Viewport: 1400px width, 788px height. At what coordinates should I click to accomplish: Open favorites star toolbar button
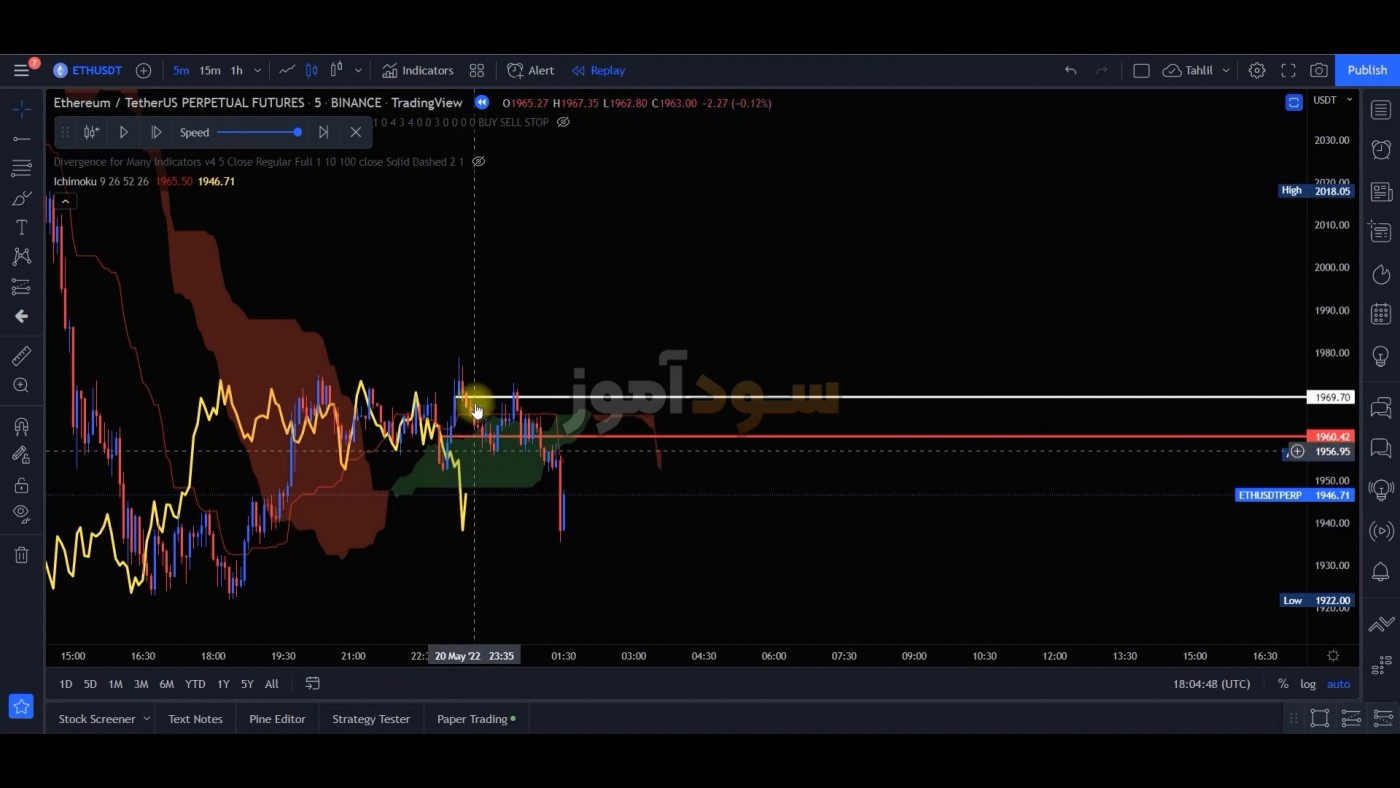(21, 706)
